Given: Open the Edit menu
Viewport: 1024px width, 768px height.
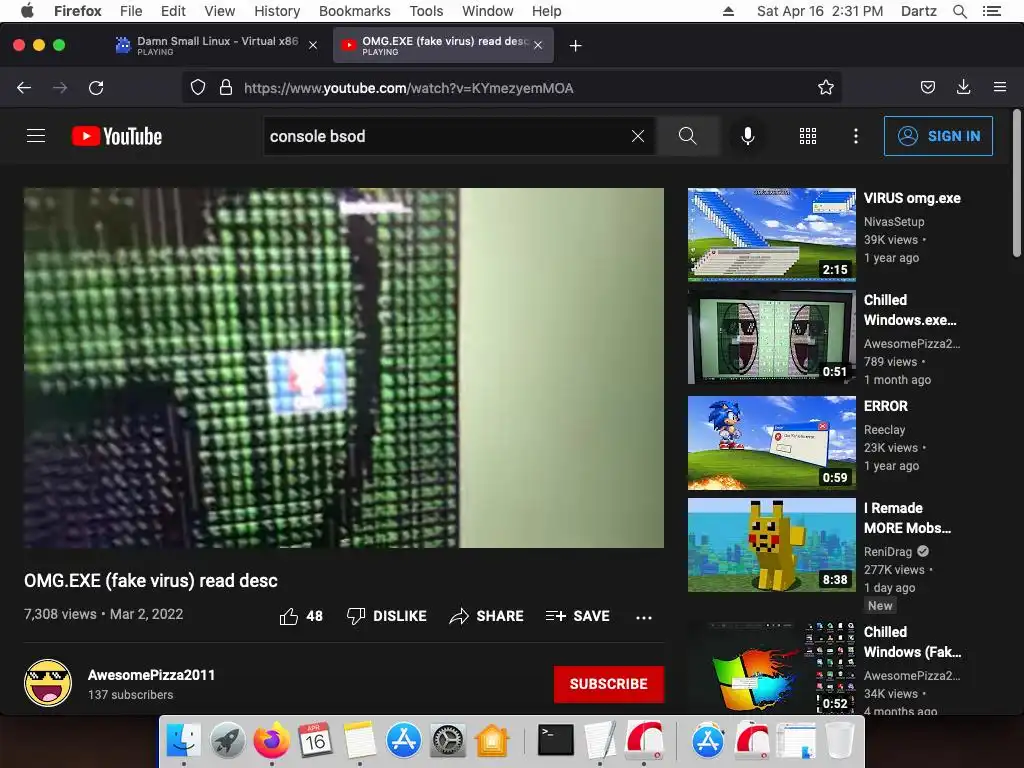Looking at the screenshot, I should coord(173,11).
